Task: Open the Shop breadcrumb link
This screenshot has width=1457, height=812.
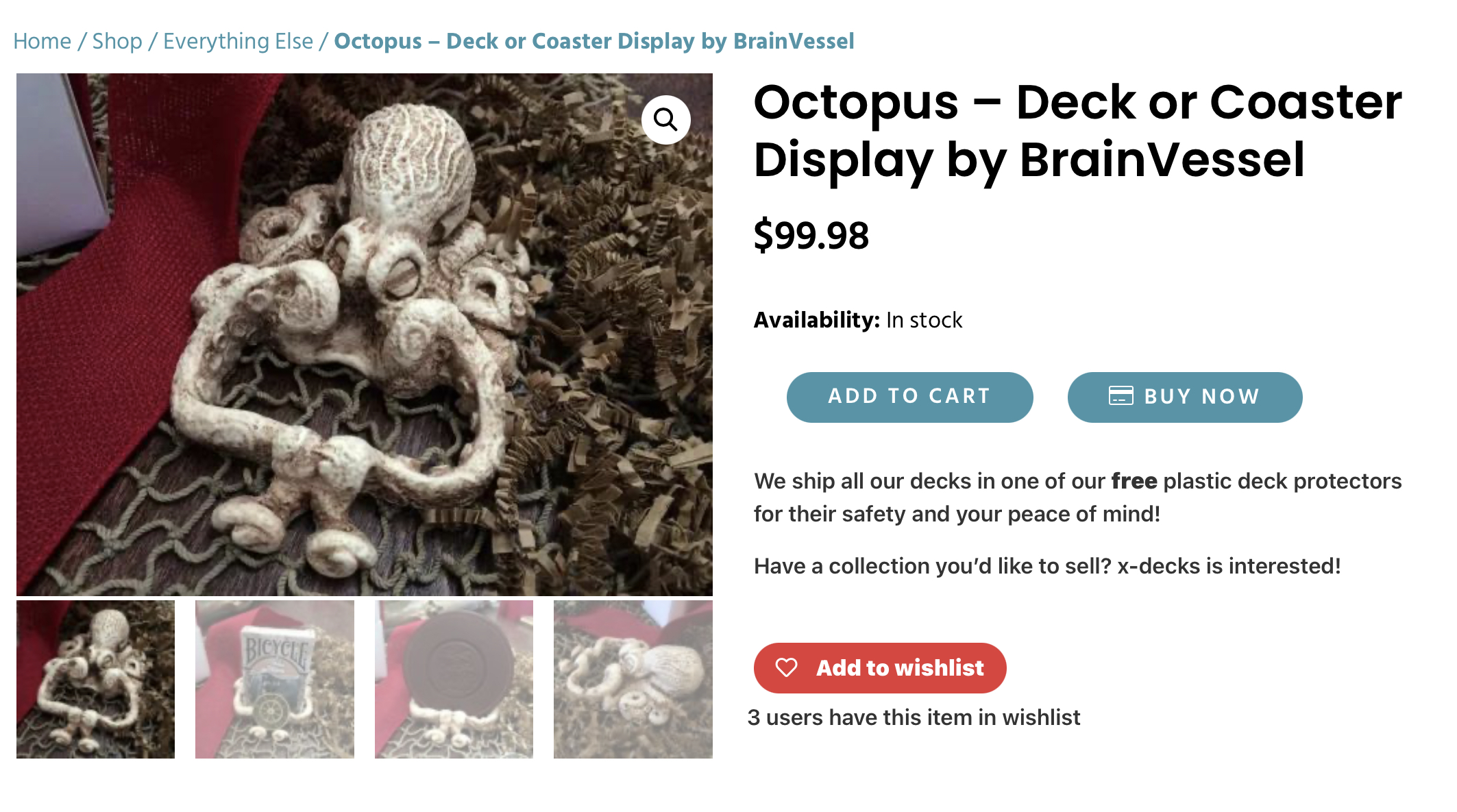Action: pyautogui.click(x=117, y=41)
